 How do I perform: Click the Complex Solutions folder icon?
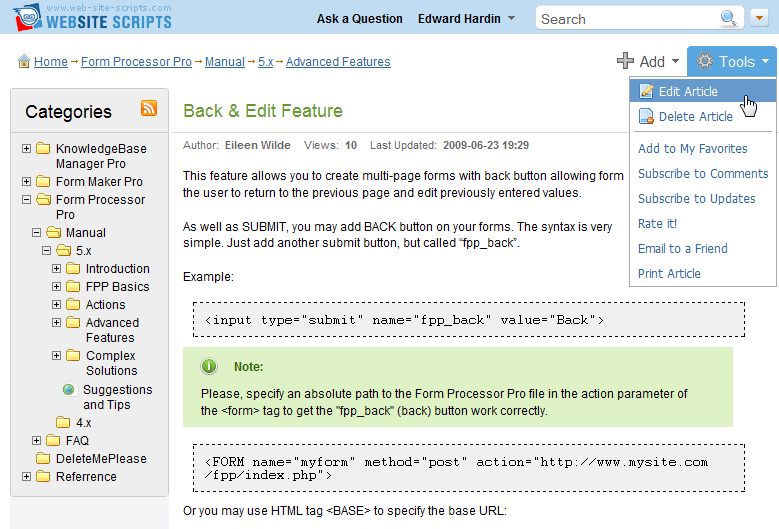point(73,355)
